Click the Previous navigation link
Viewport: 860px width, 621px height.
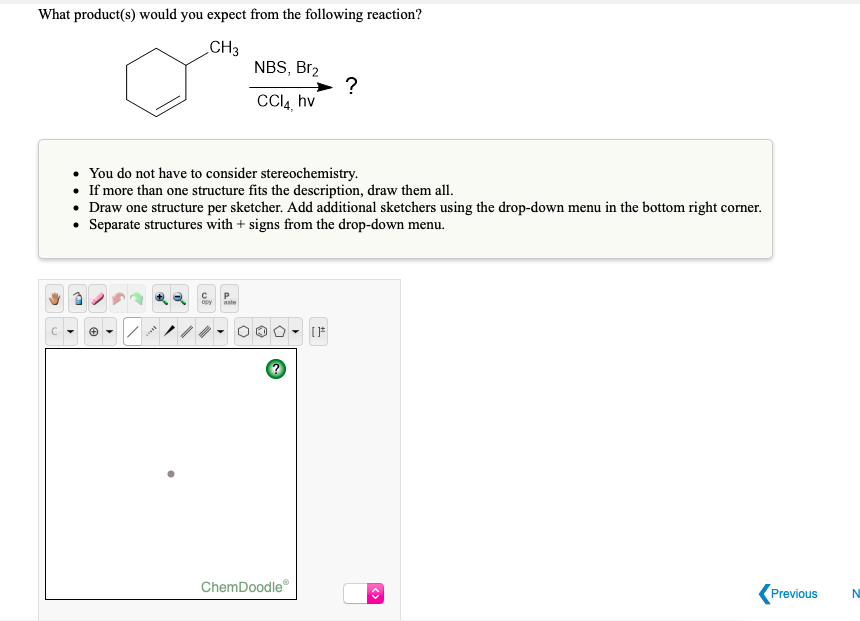tap(788, 594)
